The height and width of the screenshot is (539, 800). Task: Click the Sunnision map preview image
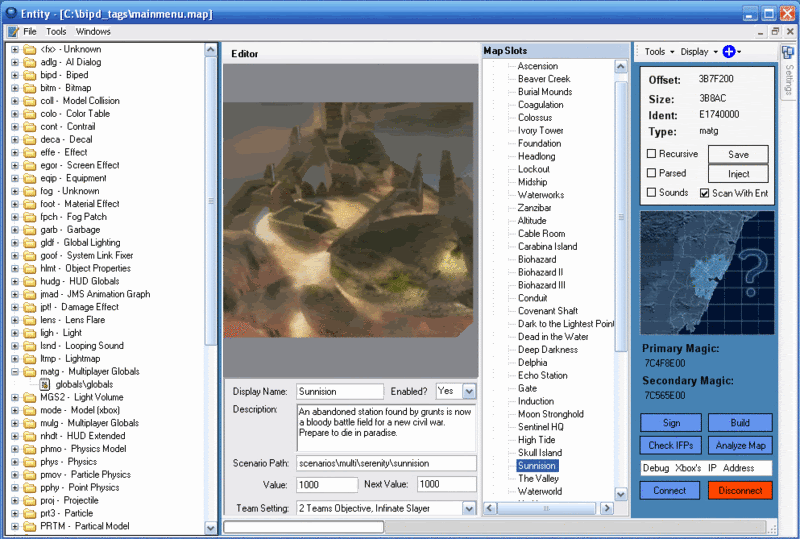point(348,219)
